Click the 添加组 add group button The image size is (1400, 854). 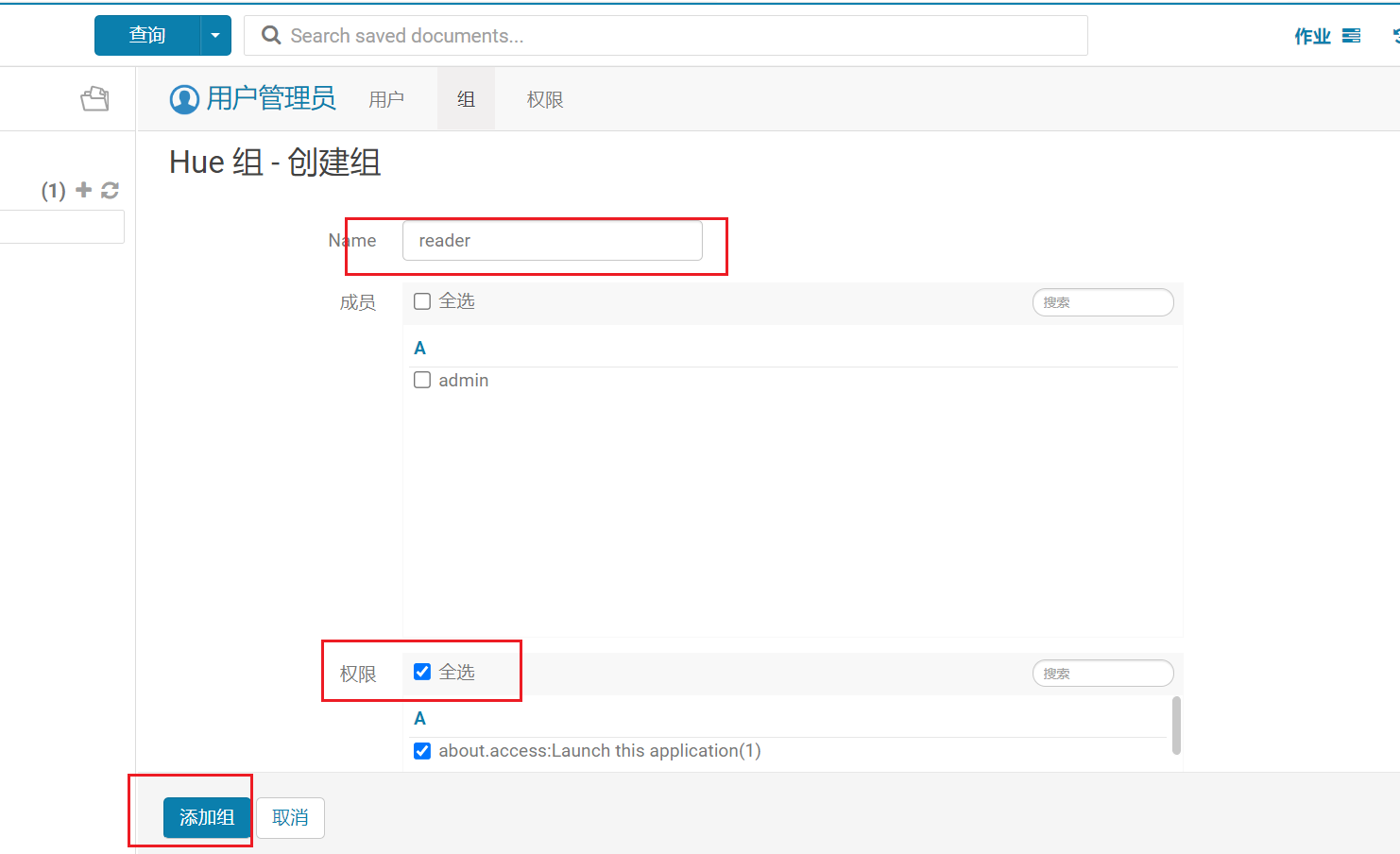click(207, 818)
